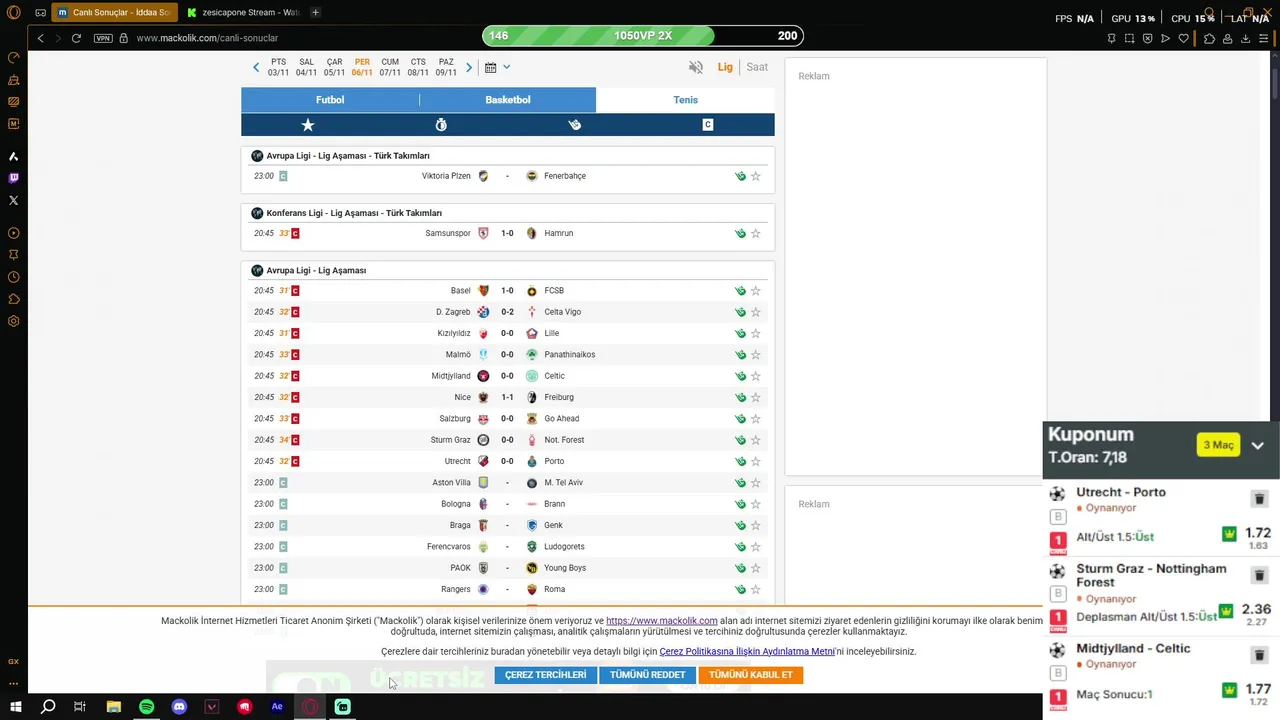Favorite the Nice - Freiburg match

coord(756,397)
